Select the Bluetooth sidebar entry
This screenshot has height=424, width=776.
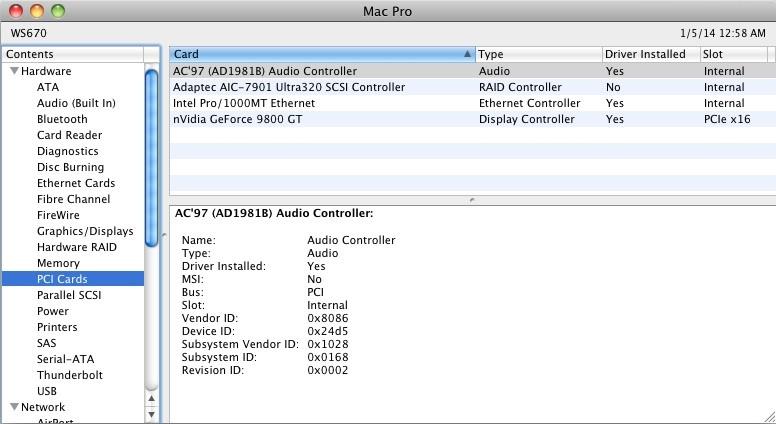(x=62, y=119)
